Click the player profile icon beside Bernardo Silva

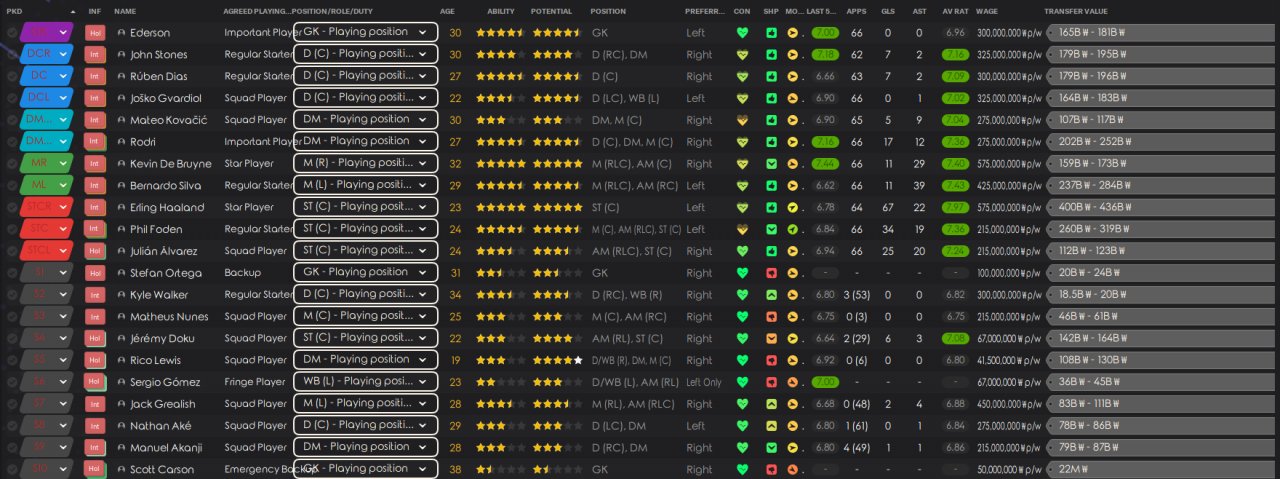[x=121, y=186]
